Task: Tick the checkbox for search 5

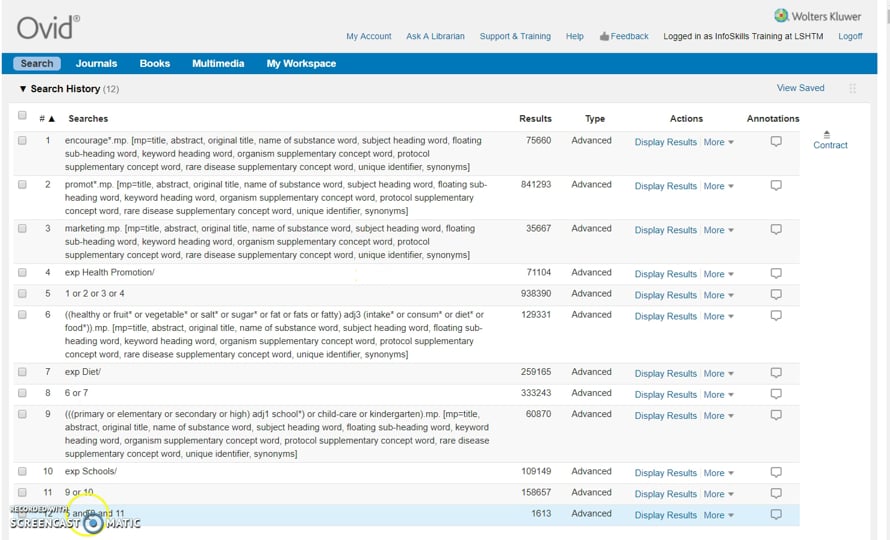Action: tap(22, 294)
